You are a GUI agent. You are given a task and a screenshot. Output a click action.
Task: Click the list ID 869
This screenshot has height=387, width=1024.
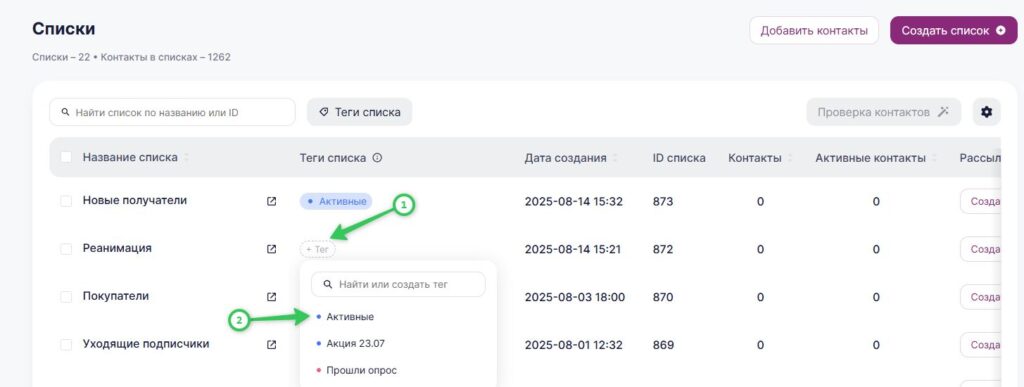tap(663, 345)
